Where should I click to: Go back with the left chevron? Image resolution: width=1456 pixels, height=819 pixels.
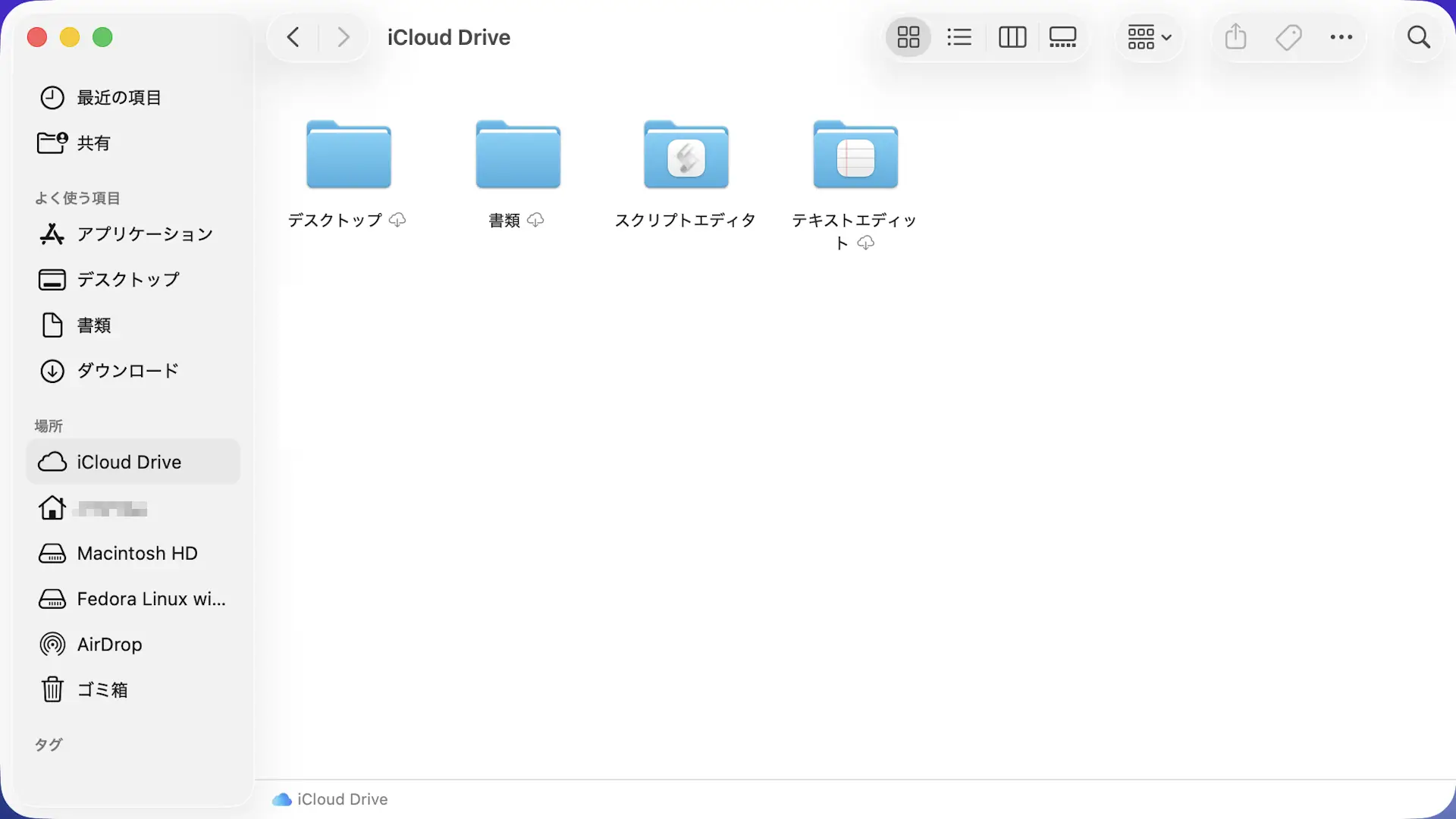(x=293, y=37)
